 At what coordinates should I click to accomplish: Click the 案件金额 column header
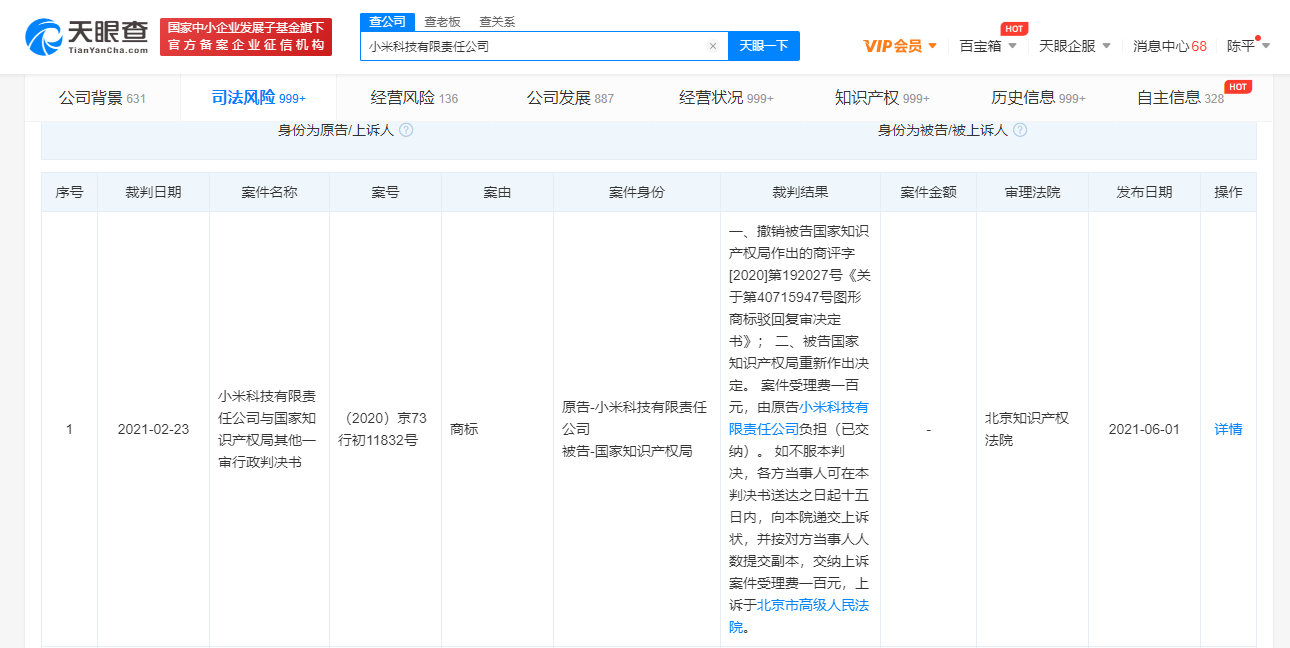(928, 192)
